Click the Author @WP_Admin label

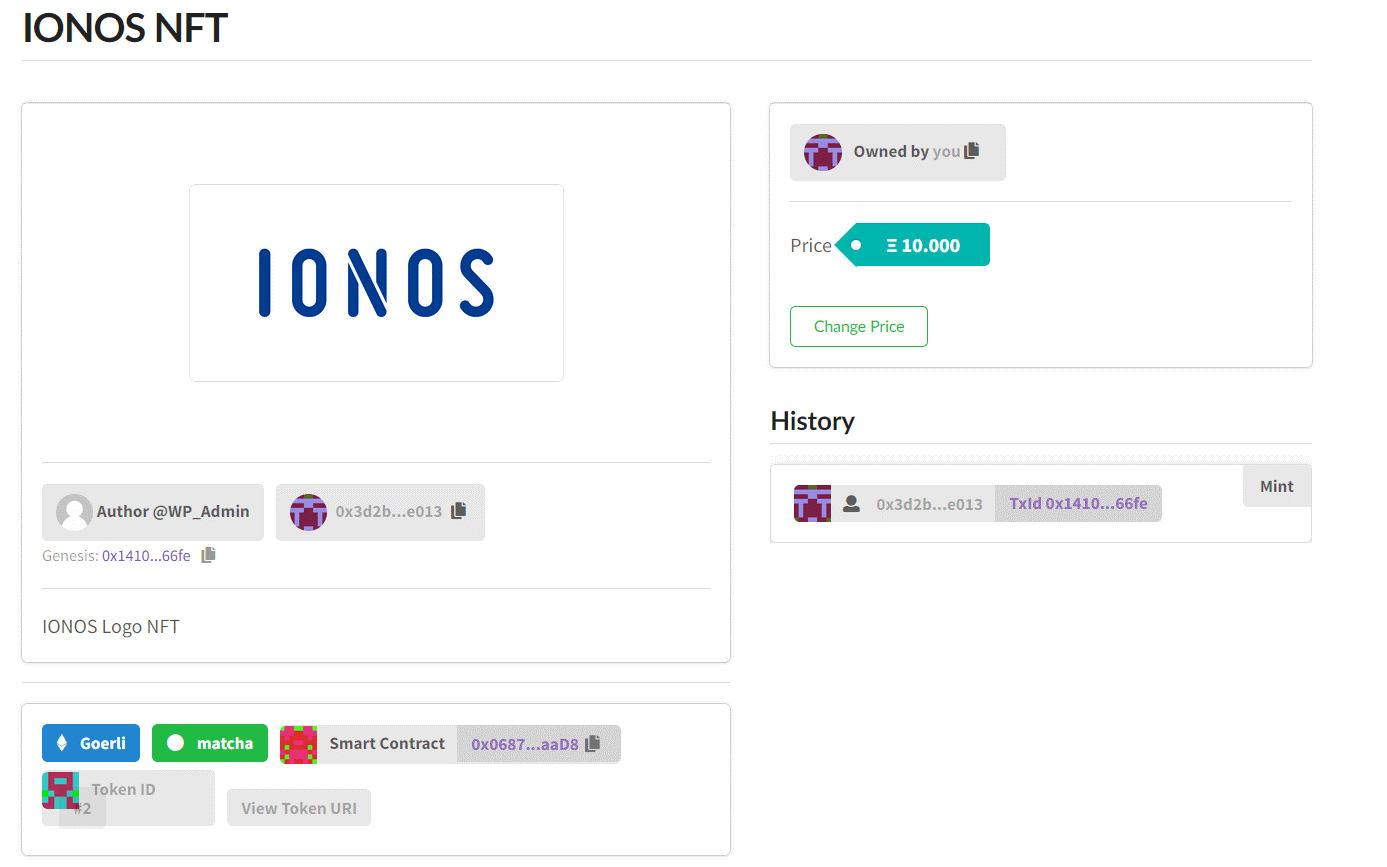coord(173,512)
